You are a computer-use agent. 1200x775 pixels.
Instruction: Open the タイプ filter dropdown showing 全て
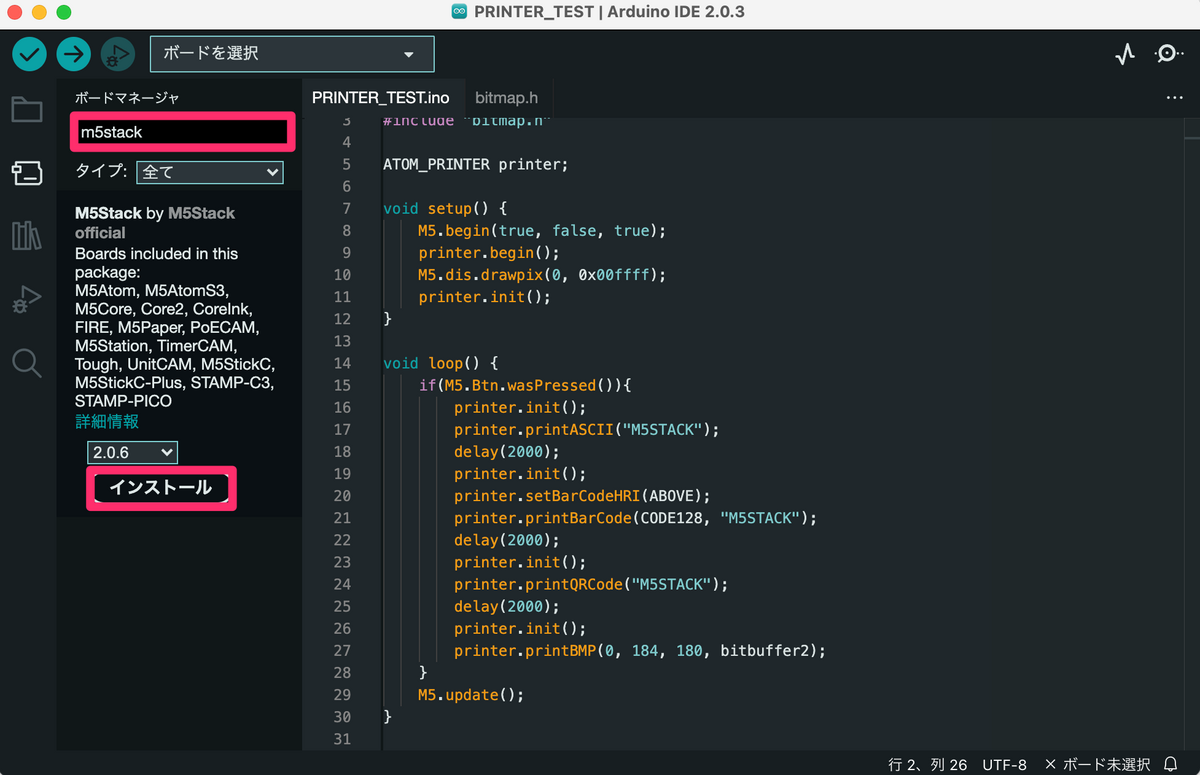pyautogui.click(x=209, y=172)
